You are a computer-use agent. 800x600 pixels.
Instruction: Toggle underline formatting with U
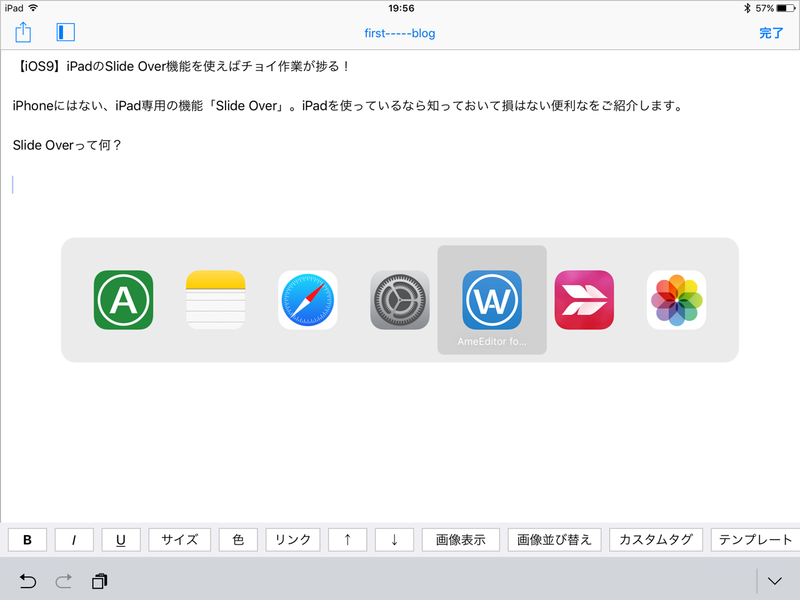121,540
